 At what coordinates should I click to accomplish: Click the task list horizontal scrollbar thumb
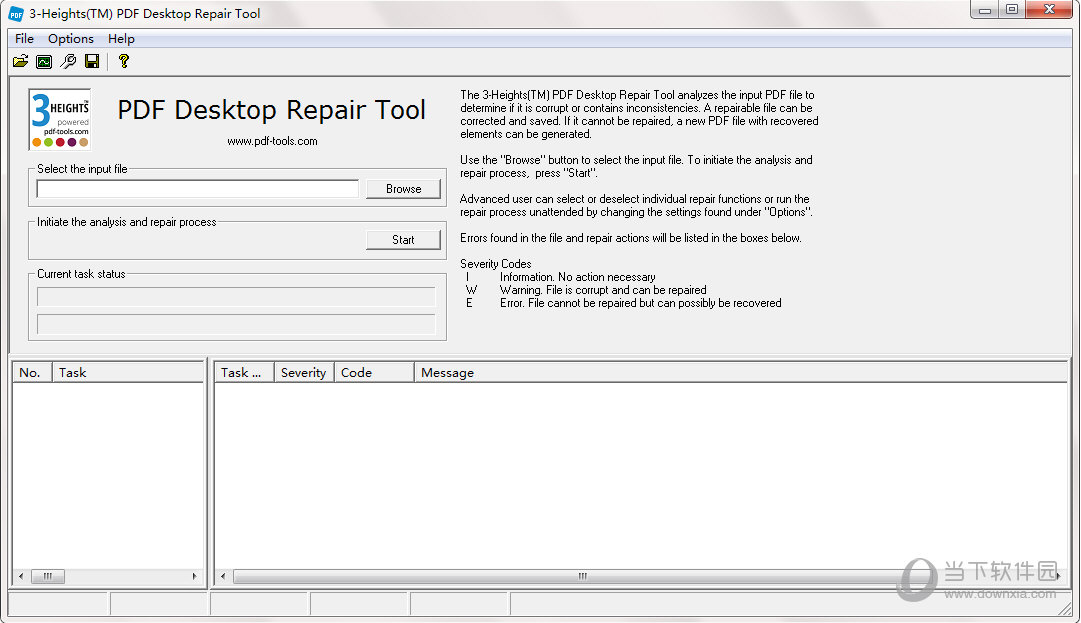tap(48, 576)
